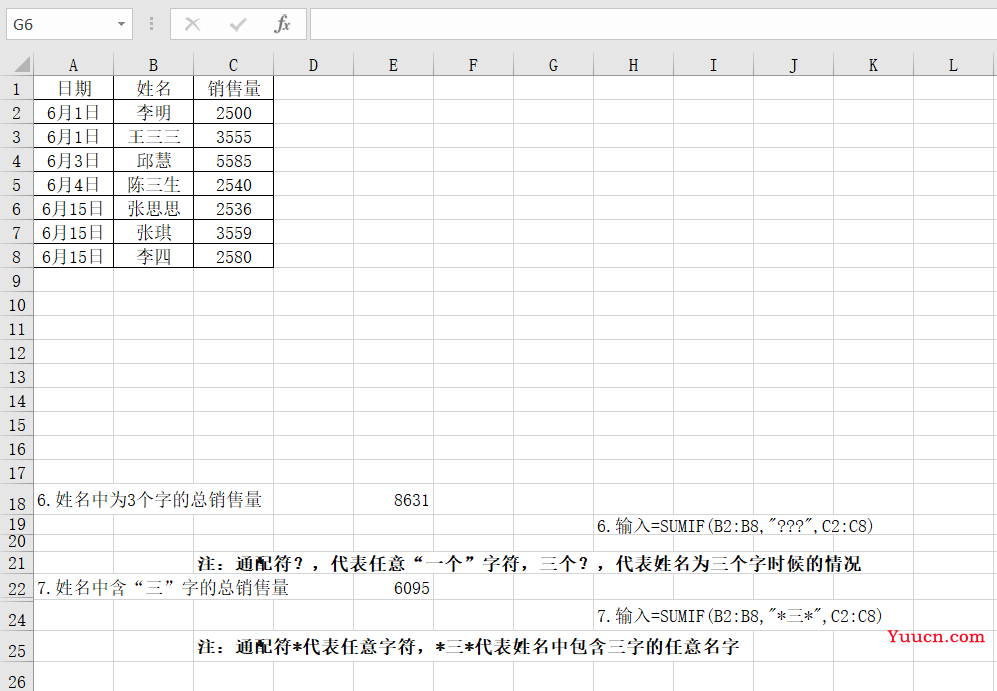Select row 1 header
The height and width of the screenshot is (691, 997).
pyautogui.click(x=17, y=88)
